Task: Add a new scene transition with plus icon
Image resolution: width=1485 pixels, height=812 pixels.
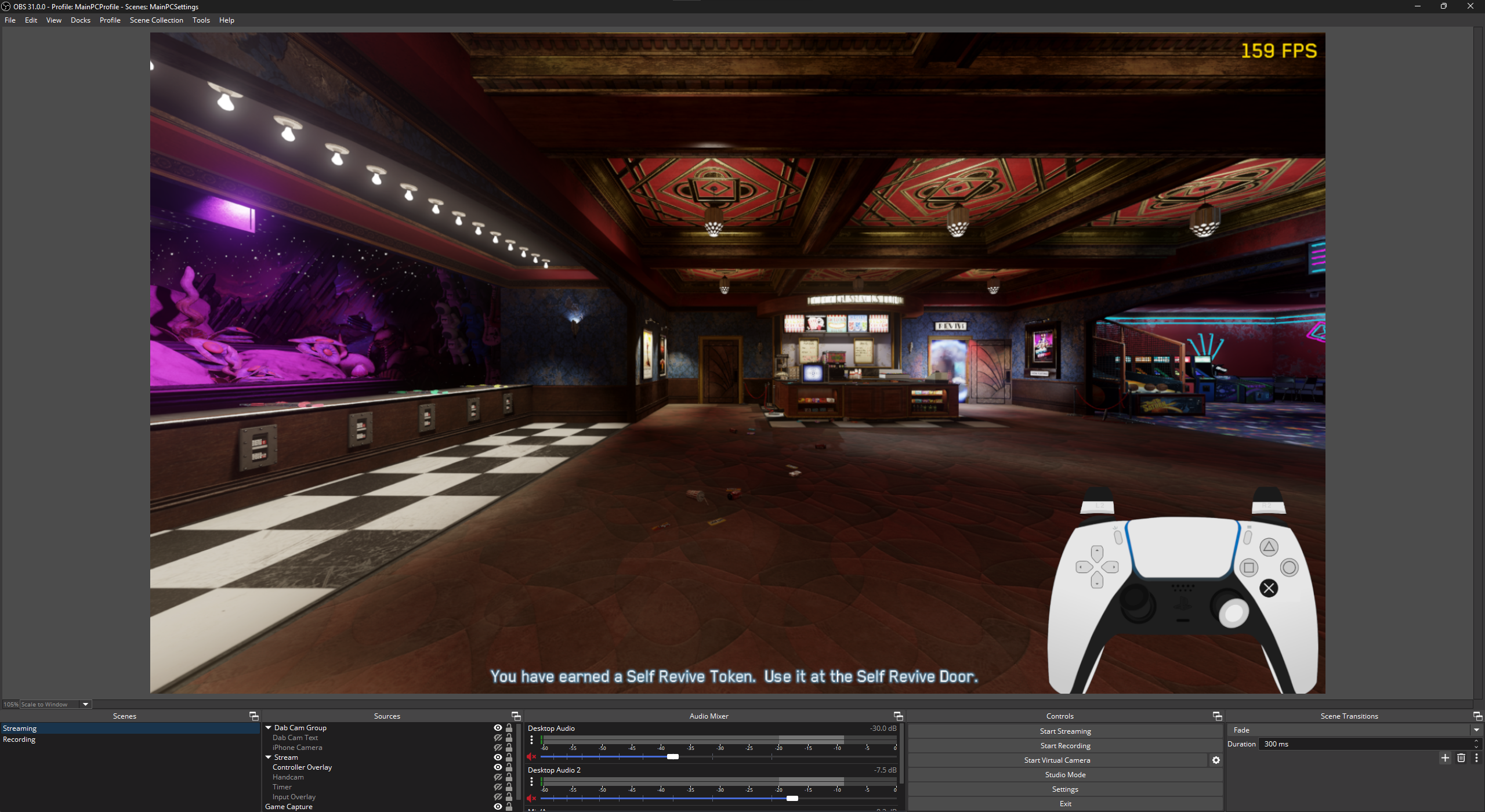Action: (1445, 758)
